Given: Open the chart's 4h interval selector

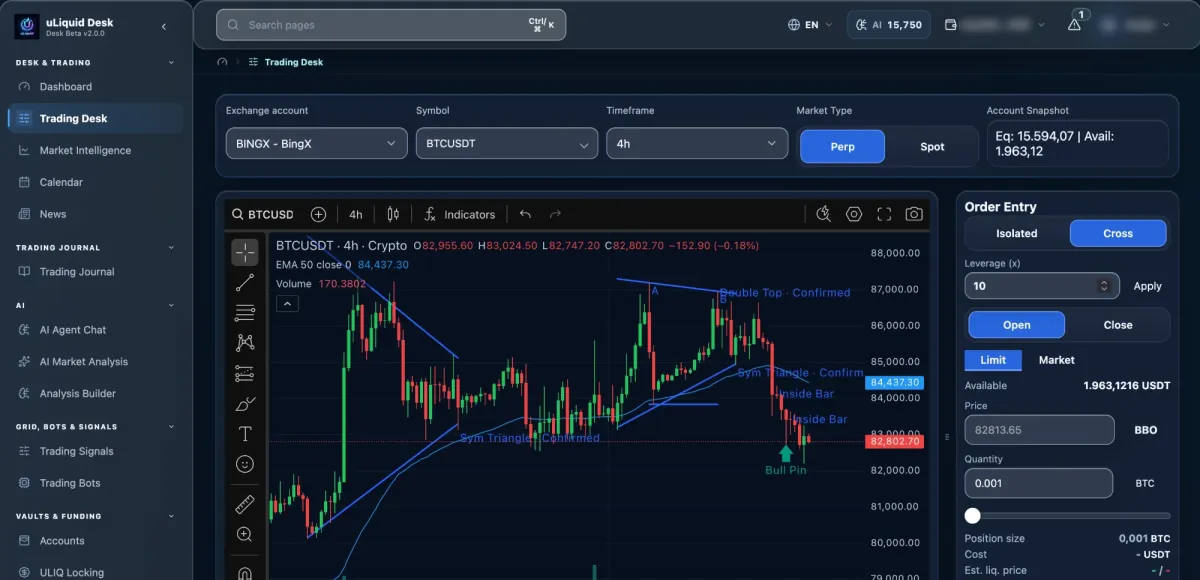Looking at the screenshot, I should pos(356,214).
